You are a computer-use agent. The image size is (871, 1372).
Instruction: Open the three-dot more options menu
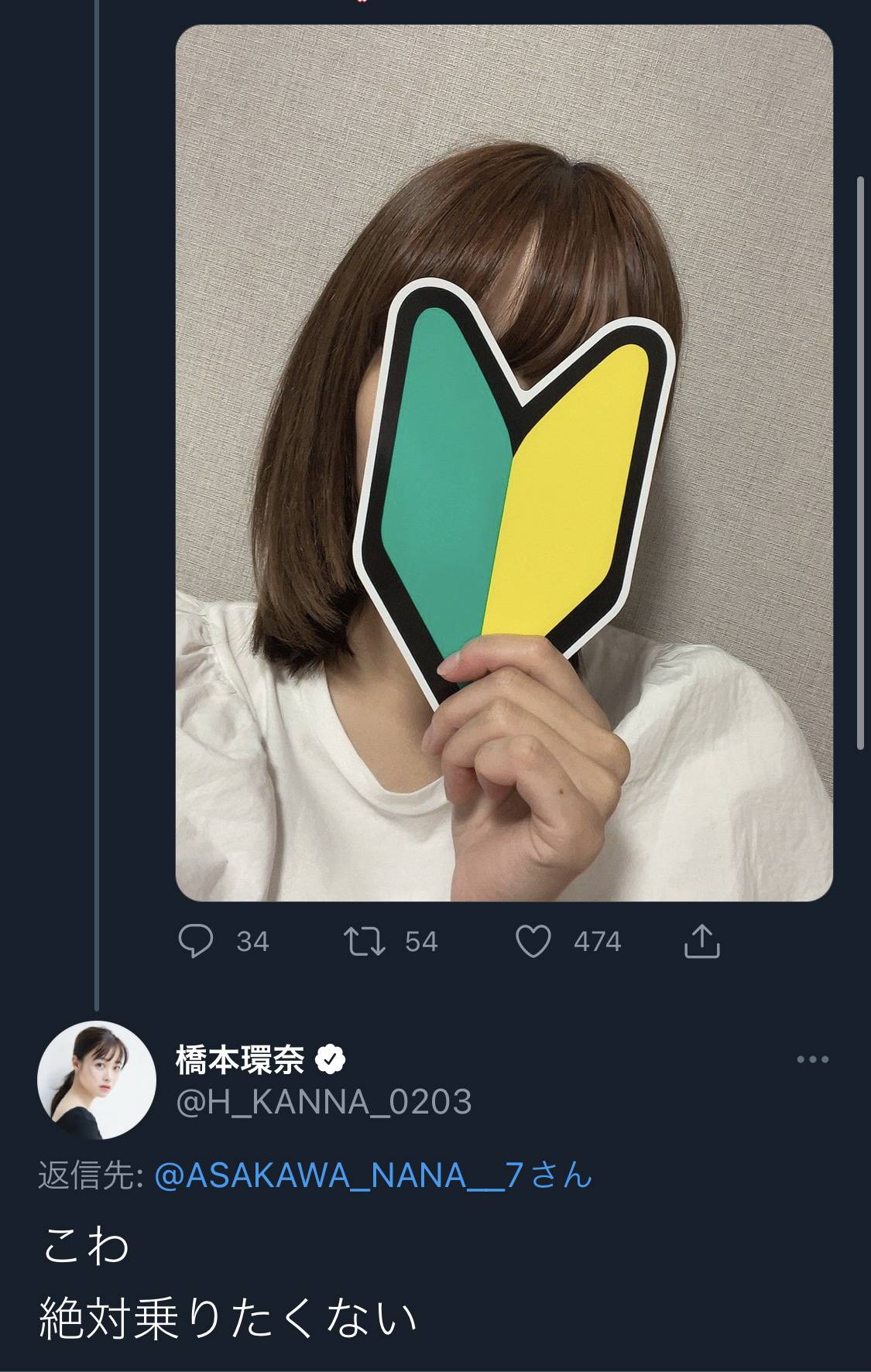click(812, 1059)
